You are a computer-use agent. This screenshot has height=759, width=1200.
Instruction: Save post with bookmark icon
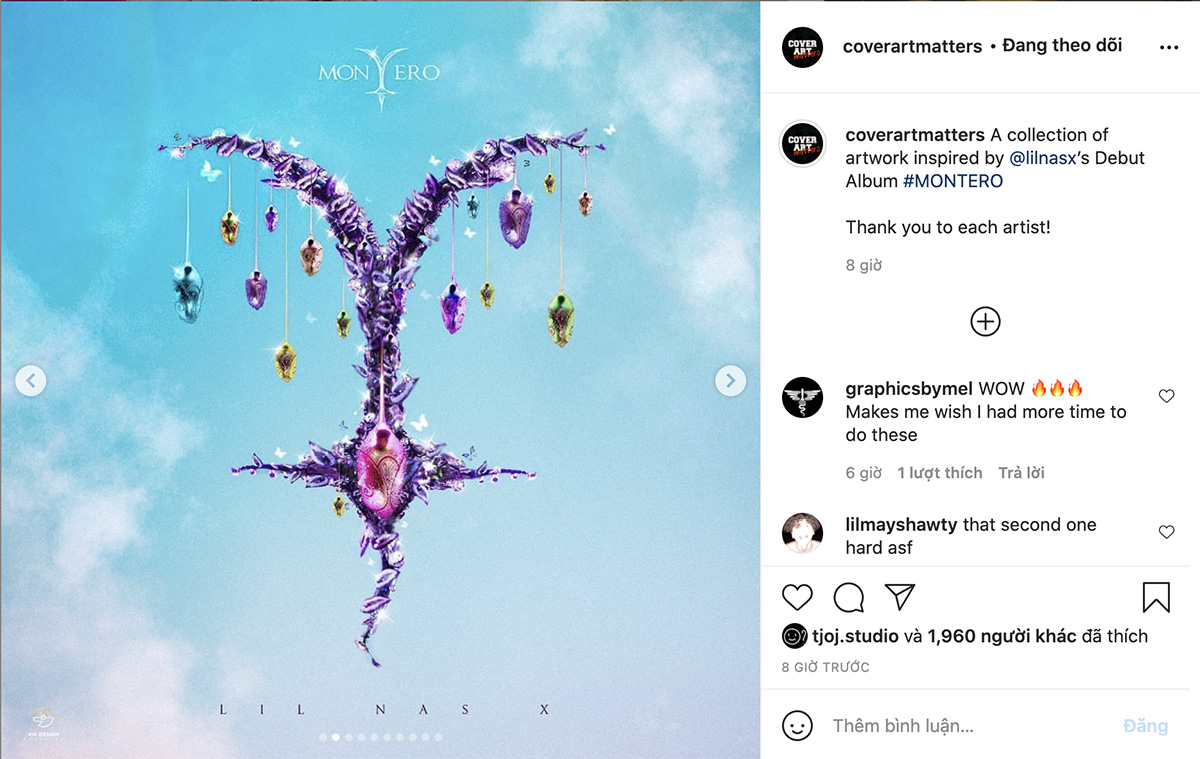(x=1156, y=597)
